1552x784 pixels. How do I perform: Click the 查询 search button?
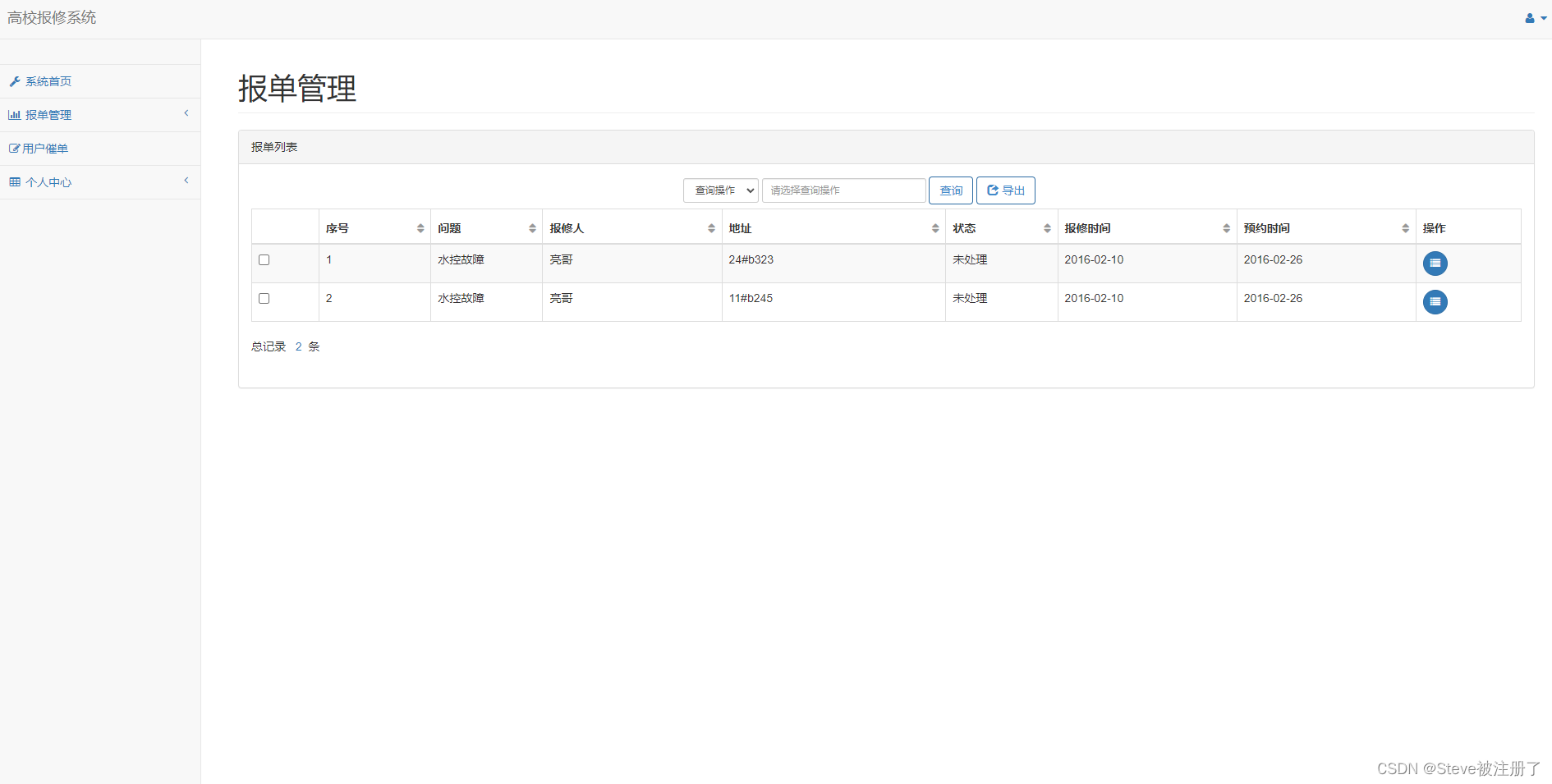(x=951, y=190)
